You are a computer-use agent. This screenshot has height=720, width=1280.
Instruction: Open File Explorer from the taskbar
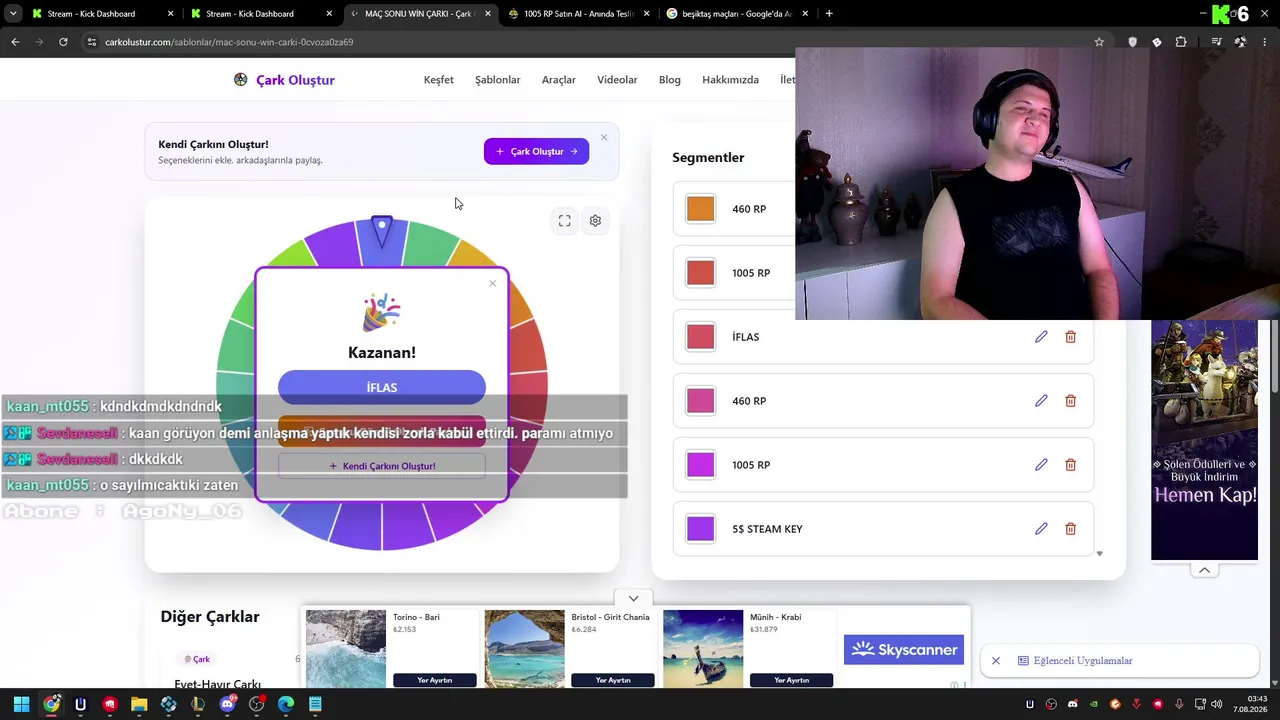coord(139,704)
